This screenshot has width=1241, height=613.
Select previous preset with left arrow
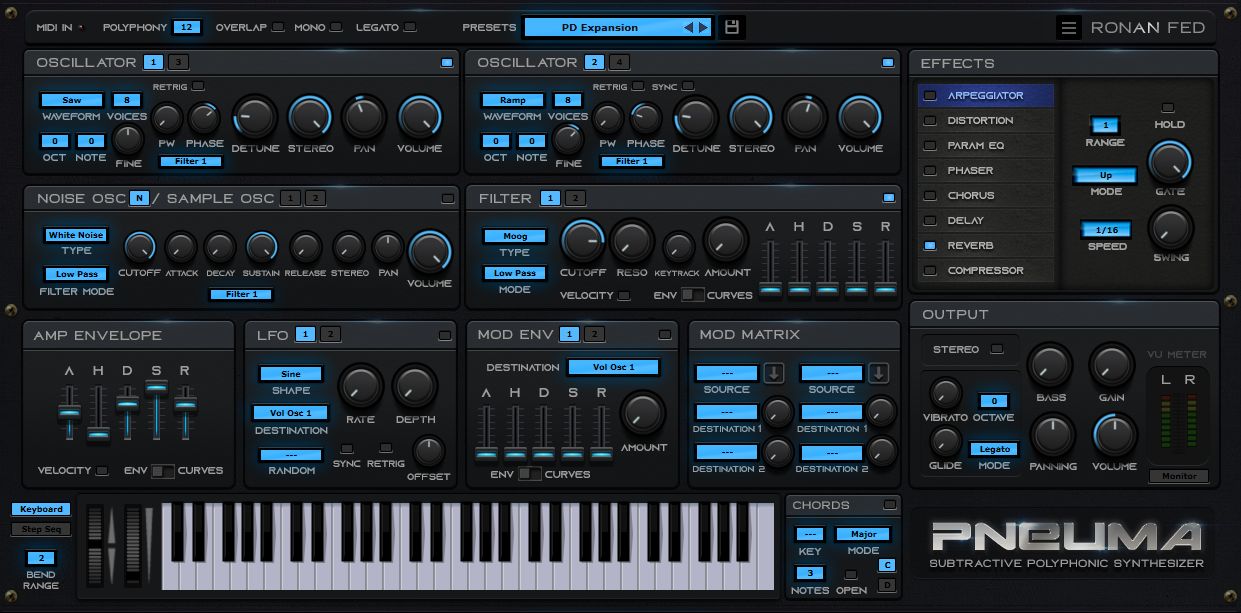tap(688, 28)
